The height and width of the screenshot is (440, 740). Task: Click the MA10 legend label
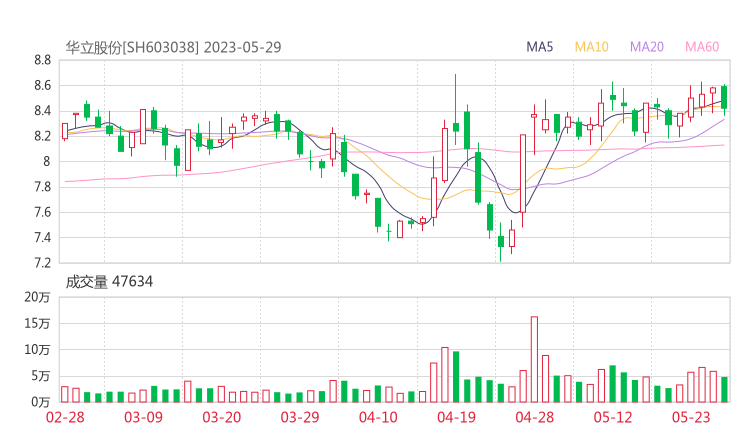click(591, 47)
